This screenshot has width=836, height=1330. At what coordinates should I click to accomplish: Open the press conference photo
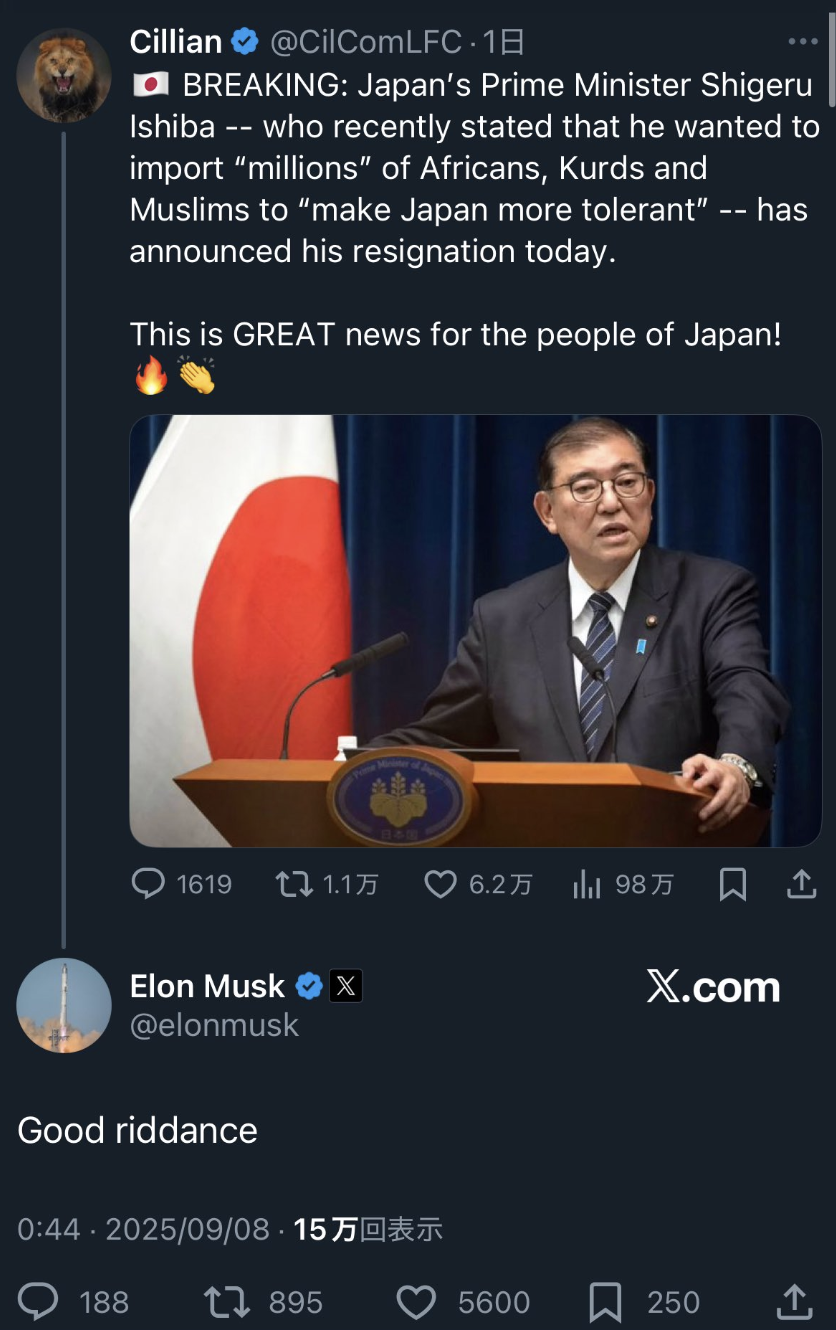[475, 631]
